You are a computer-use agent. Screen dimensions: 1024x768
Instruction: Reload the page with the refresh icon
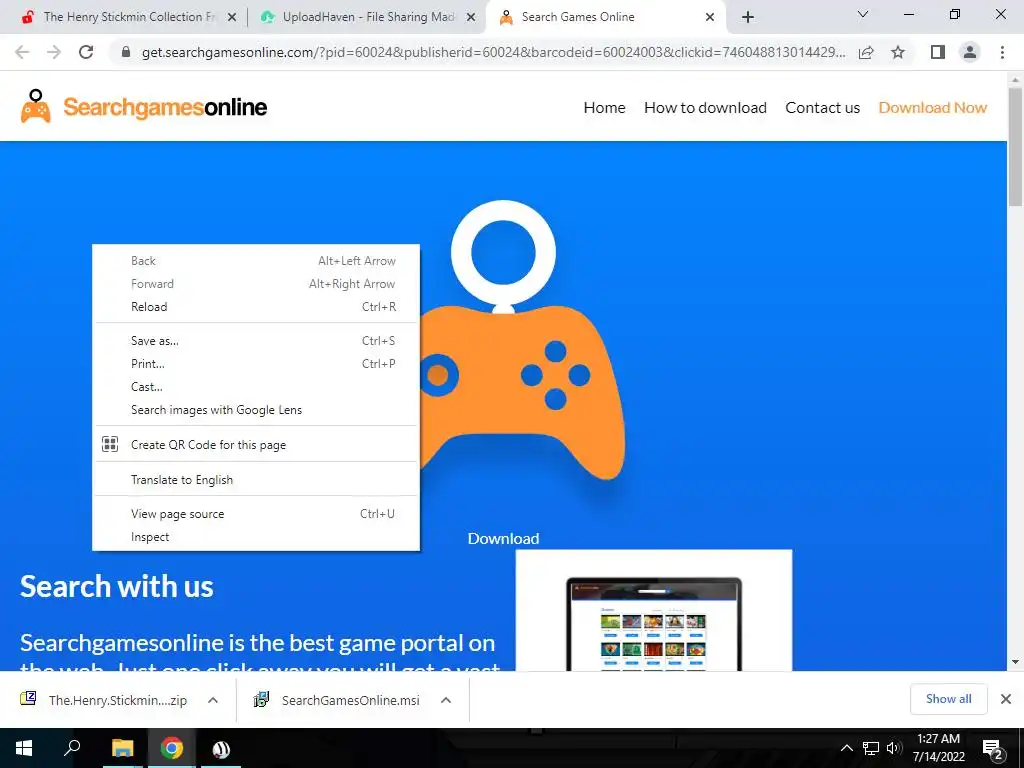(86, 52)
